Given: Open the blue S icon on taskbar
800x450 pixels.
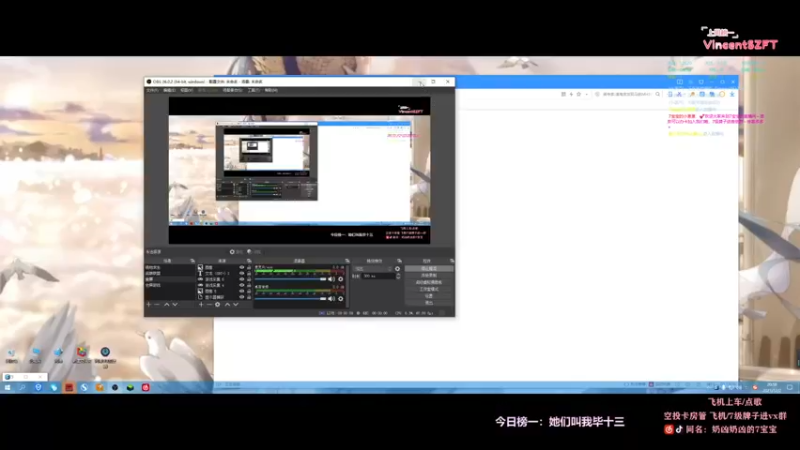Looking at the screenshot, I should (x=84, y=388).
